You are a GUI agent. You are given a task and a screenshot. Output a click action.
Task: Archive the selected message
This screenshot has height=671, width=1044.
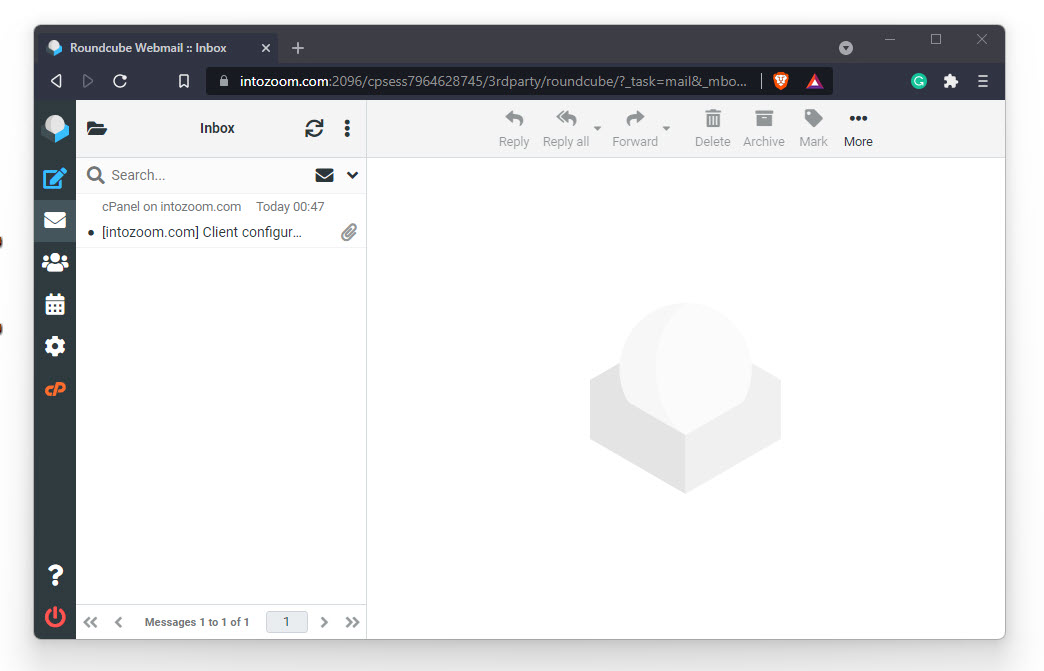pyautogui.click(x=764, y=129)
